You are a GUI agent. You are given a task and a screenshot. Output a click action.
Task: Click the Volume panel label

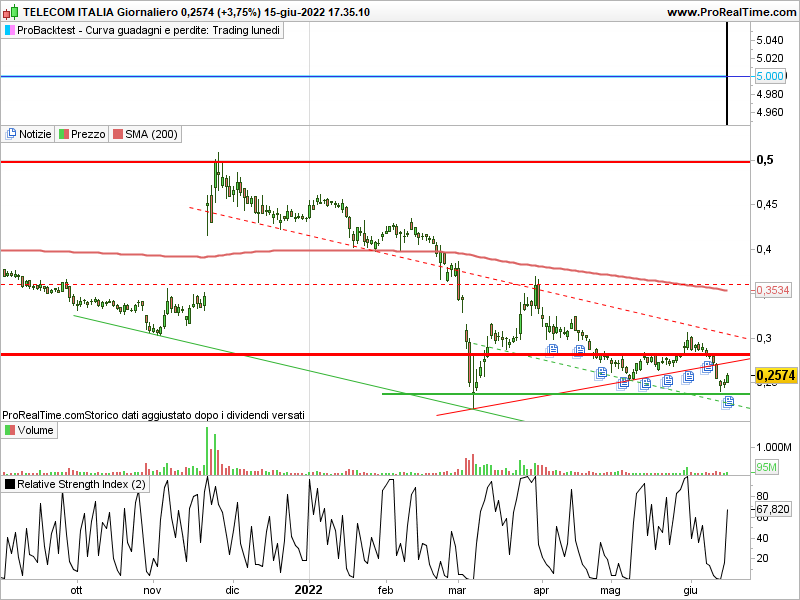click(35, 430)
